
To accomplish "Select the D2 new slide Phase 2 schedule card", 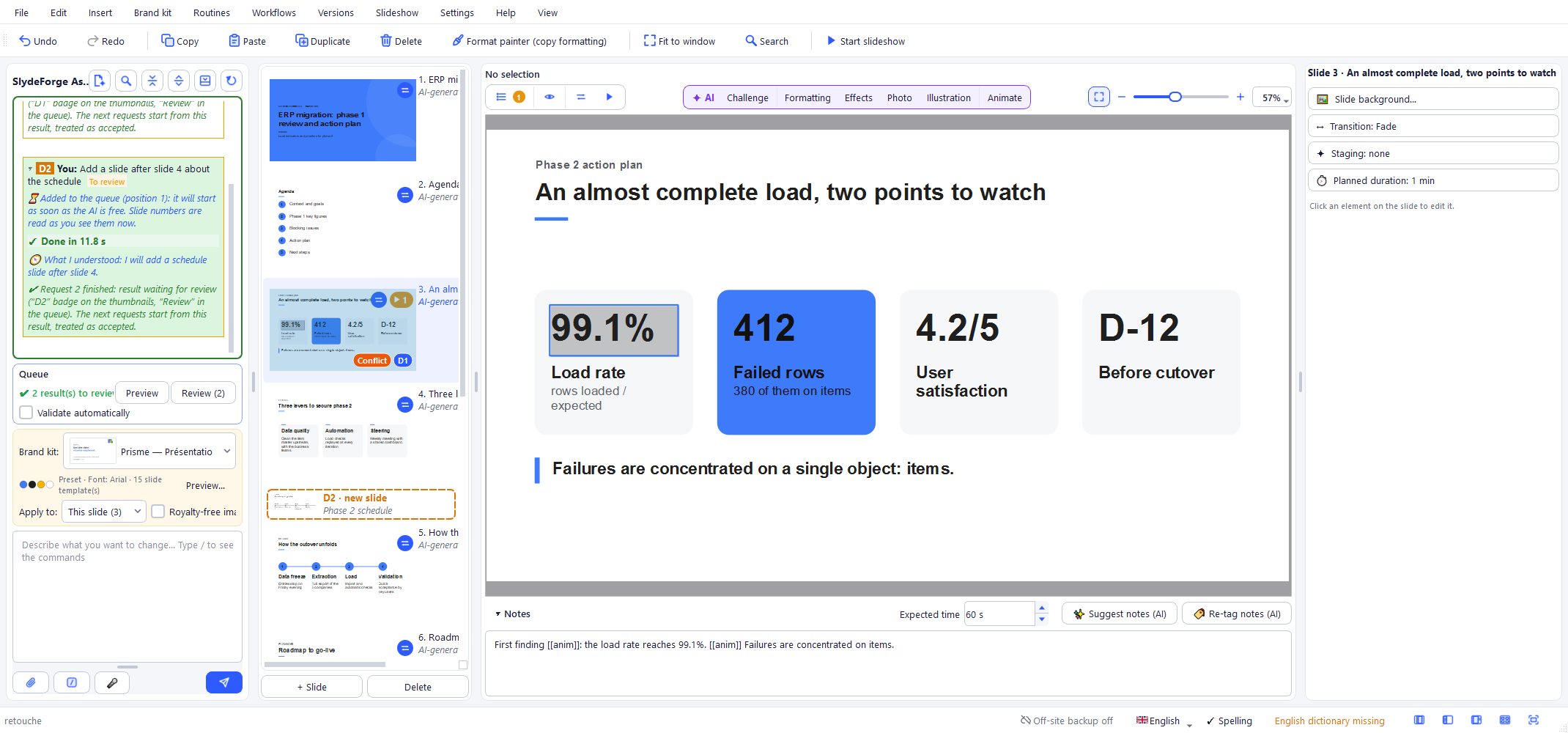I will pos(361,504).
